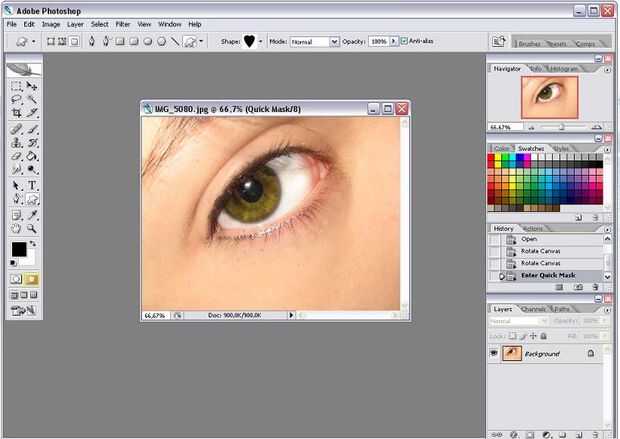The image size is (620, 439).
Task: Choose Freeform Pen in options bar
Action: pyautogui.click(x=106, y=41)
